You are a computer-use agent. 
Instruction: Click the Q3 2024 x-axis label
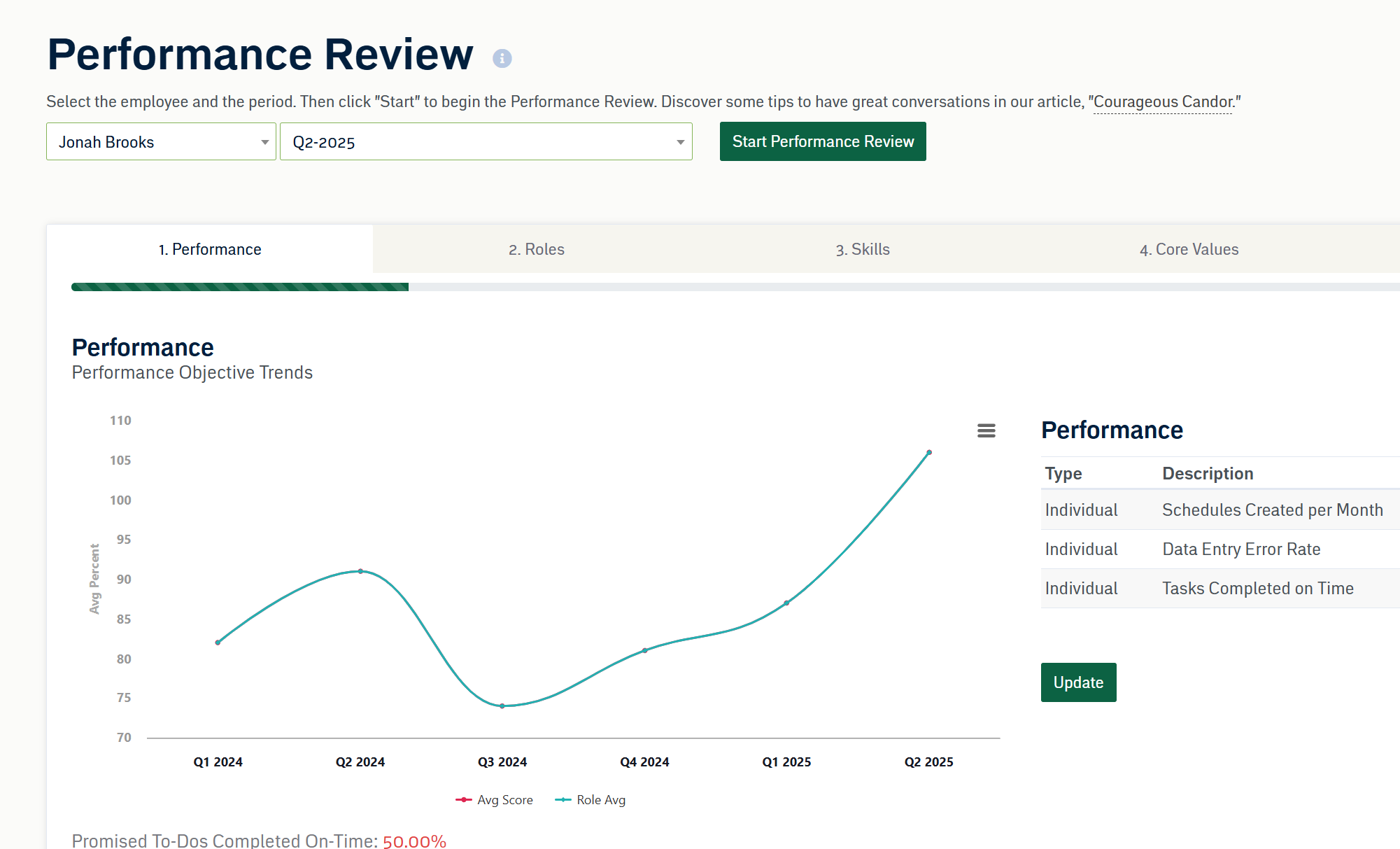click(502, 762)
